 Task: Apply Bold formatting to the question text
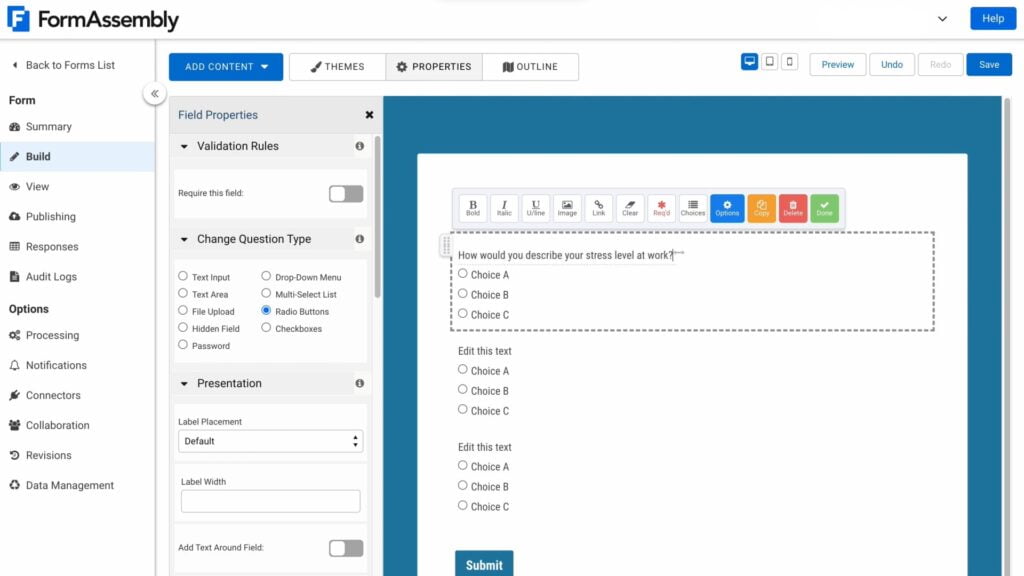[472, 208]
